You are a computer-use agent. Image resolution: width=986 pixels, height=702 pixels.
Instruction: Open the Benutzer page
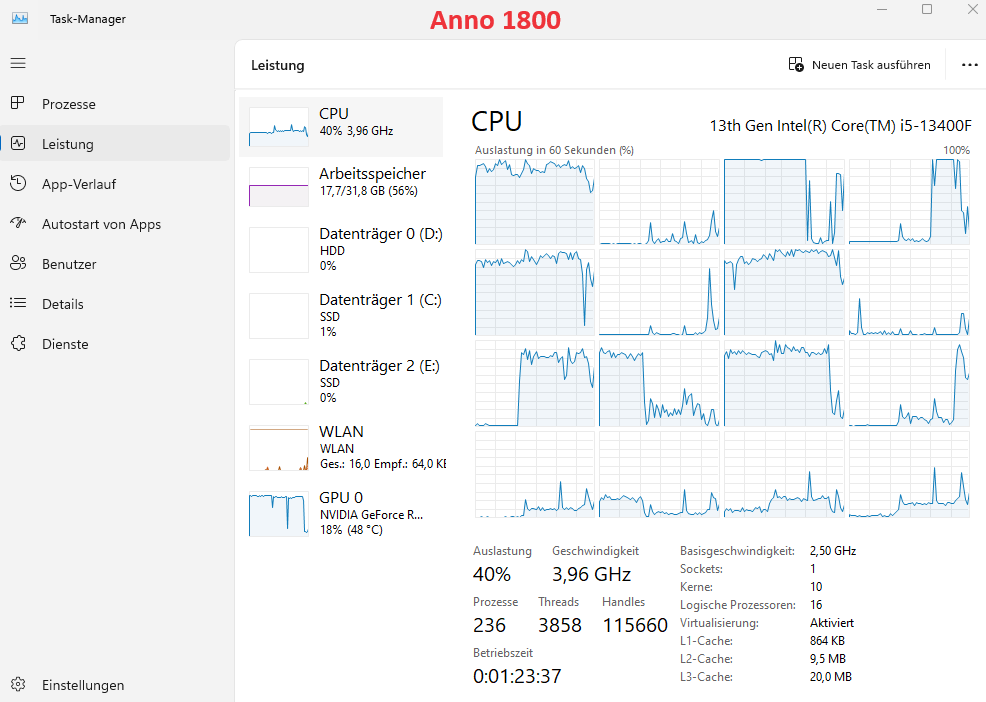coord(115,264)
